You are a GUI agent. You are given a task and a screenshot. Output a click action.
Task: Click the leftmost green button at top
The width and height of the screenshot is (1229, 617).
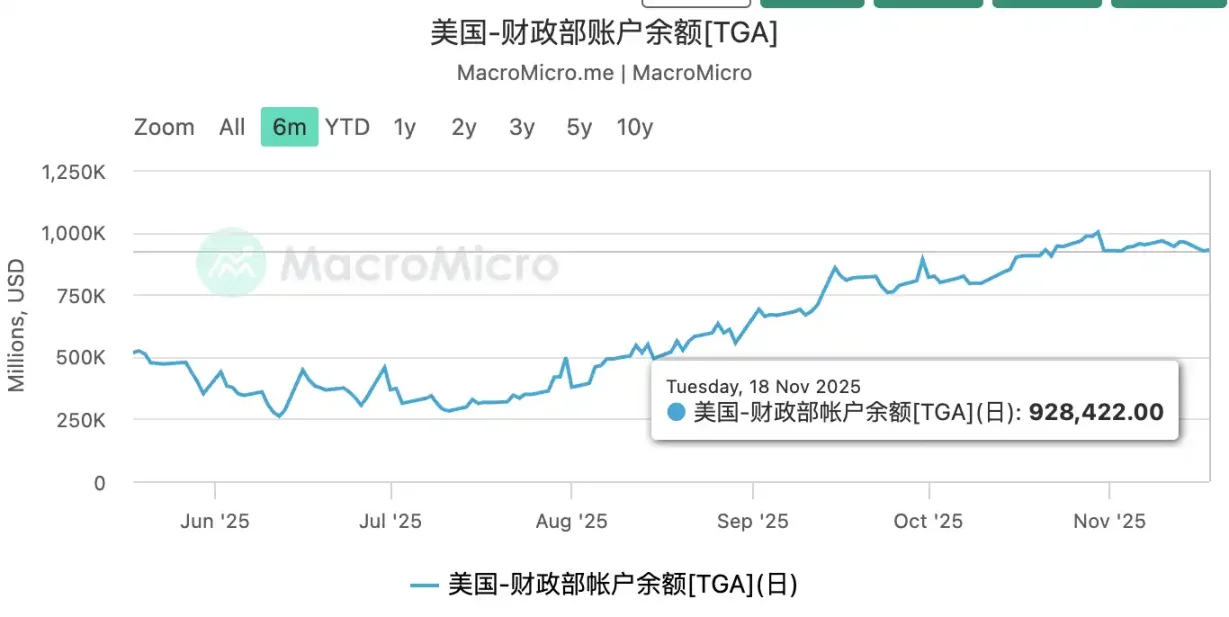812,3
